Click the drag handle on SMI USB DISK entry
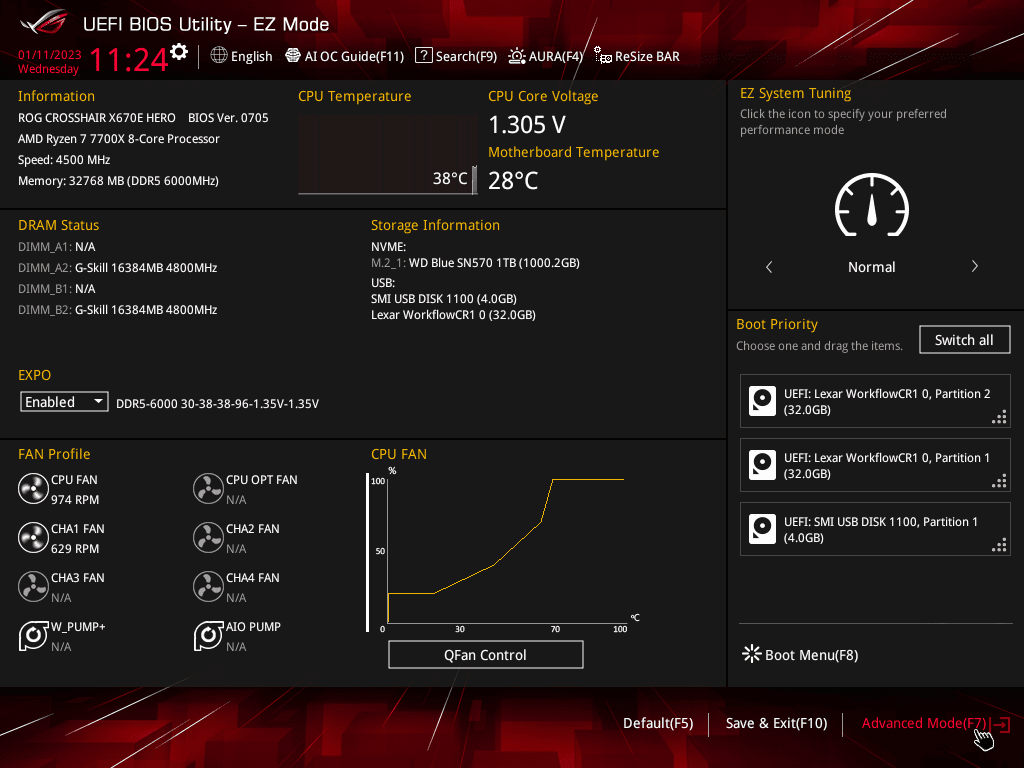The height and width of the screenshot is (768, 1024). pyautogui.click(x=999, y=545)
